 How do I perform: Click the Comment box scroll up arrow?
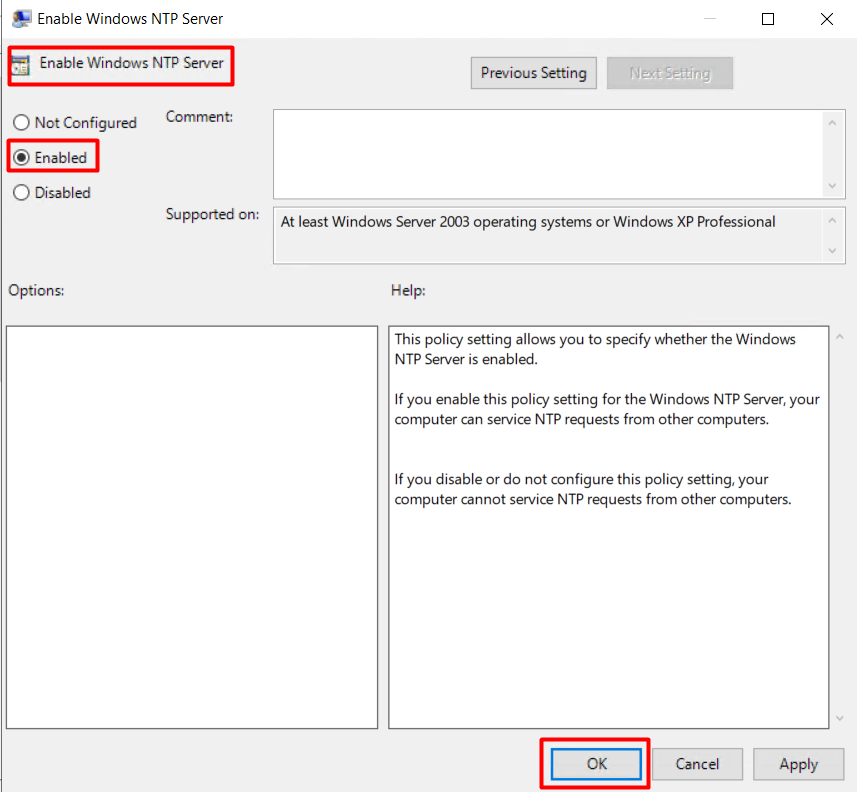tap(832, 123)
